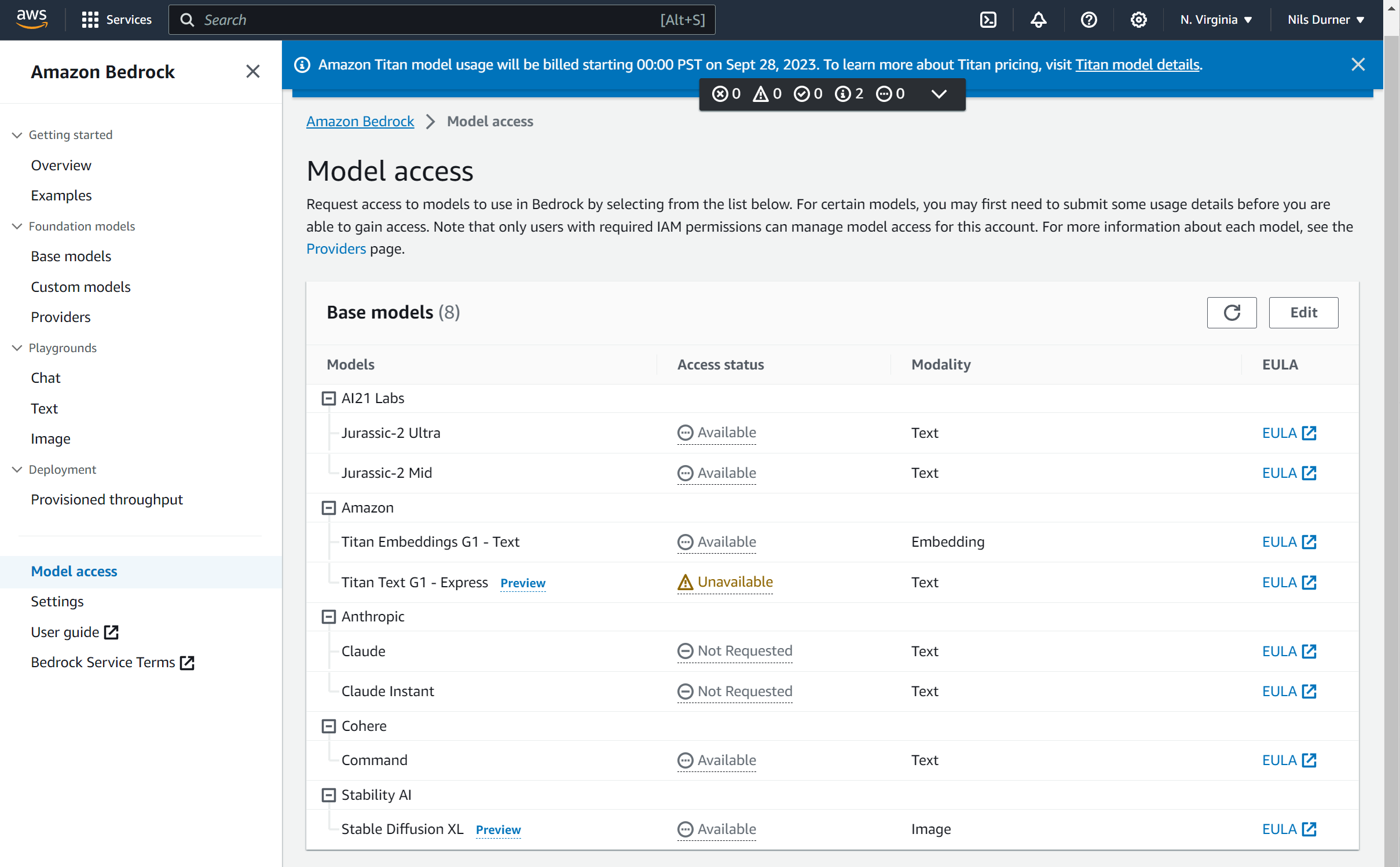
Task: Dismiss the Titan billing banner
Action: (x=1358, y=64)
